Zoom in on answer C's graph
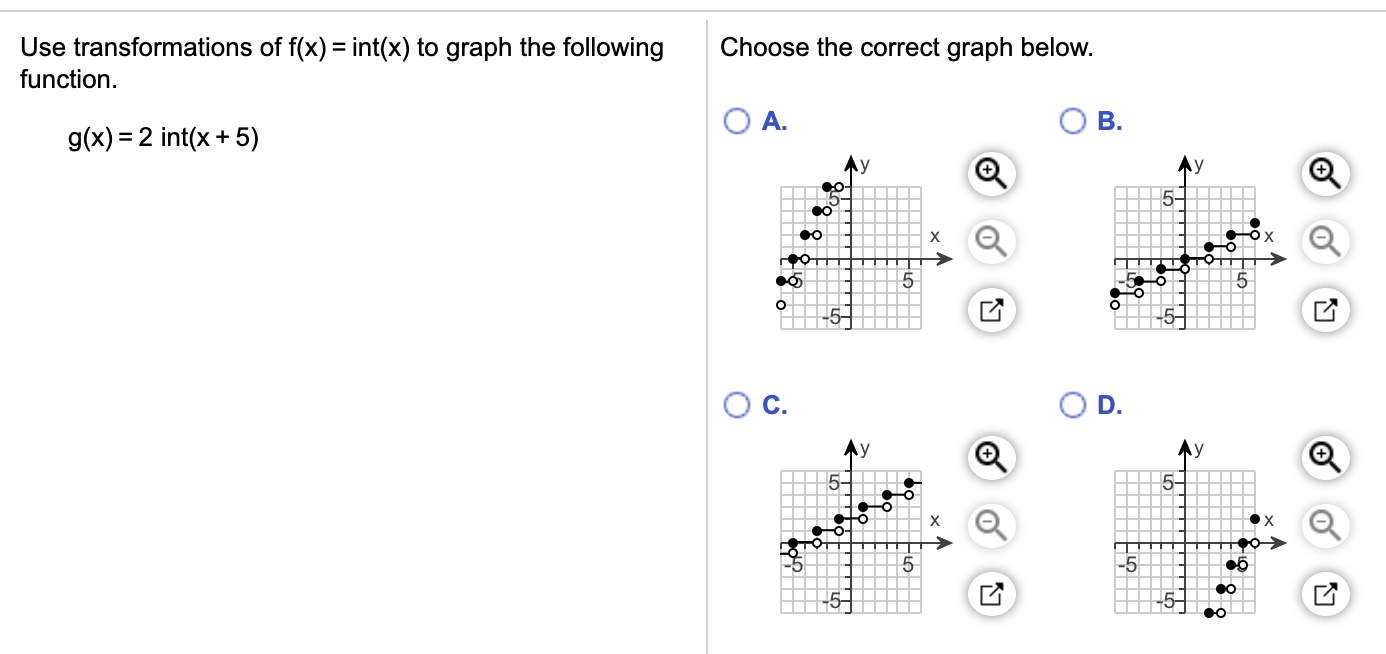The image size is (1386, 654). pyautogui.click(x=988, y=457)
